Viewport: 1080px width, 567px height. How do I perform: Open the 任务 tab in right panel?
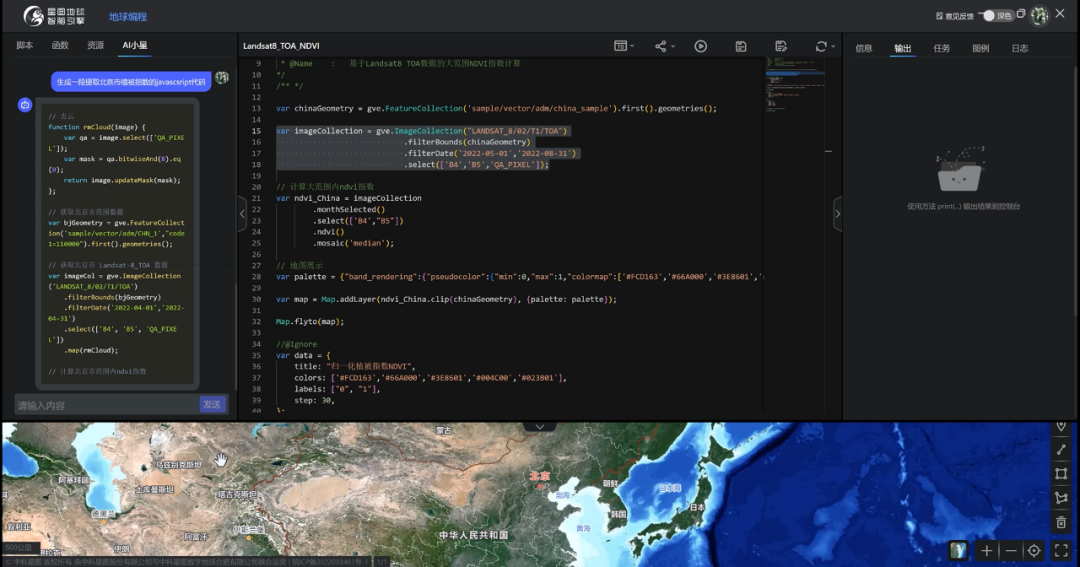pos(942,48)
